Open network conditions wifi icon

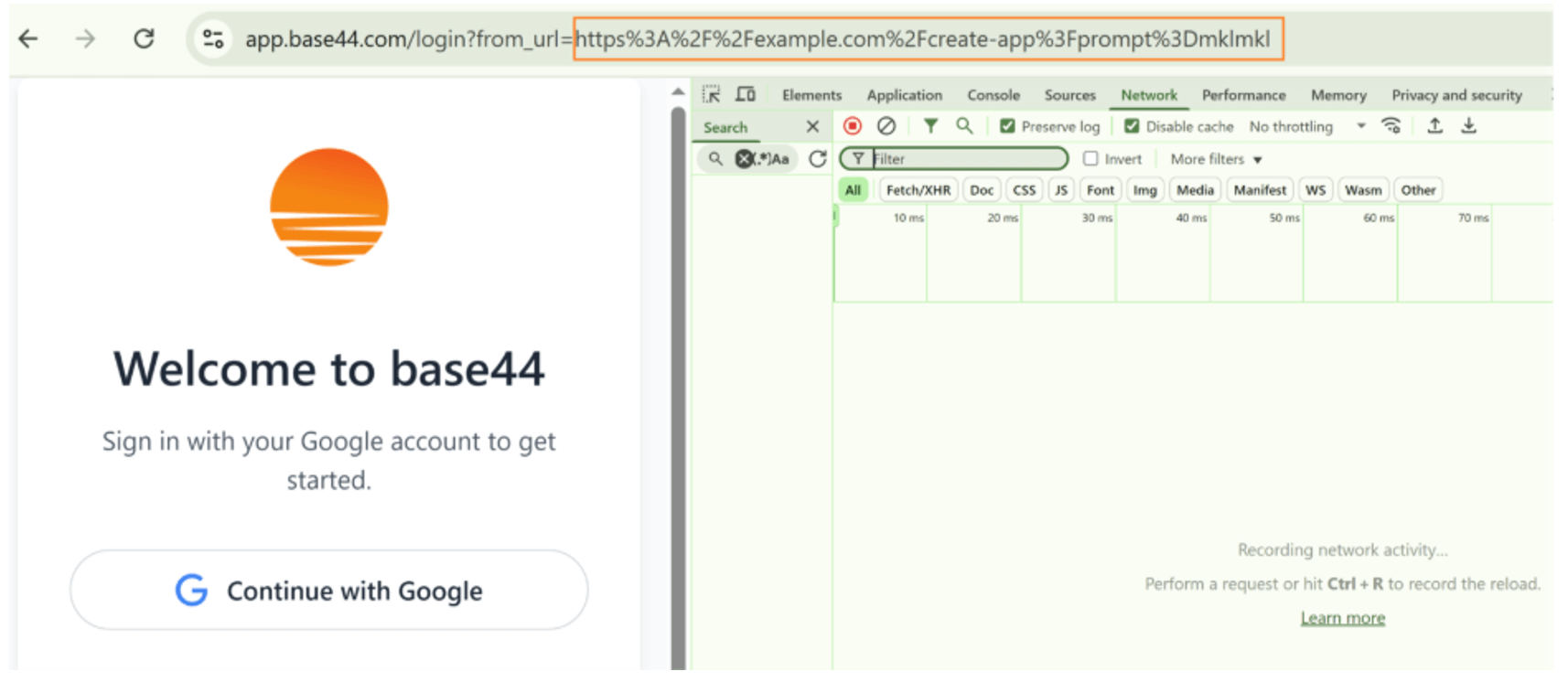[x=1391, y=126]
